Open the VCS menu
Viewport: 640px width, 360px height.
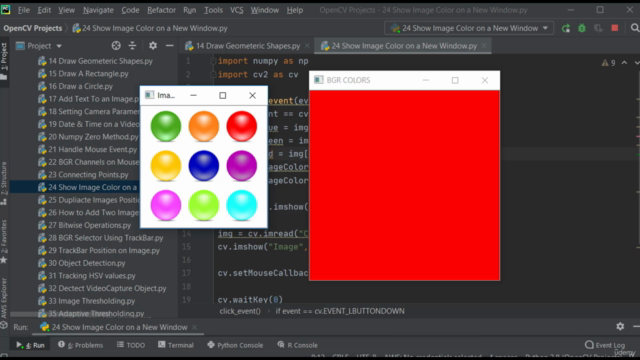237,10
